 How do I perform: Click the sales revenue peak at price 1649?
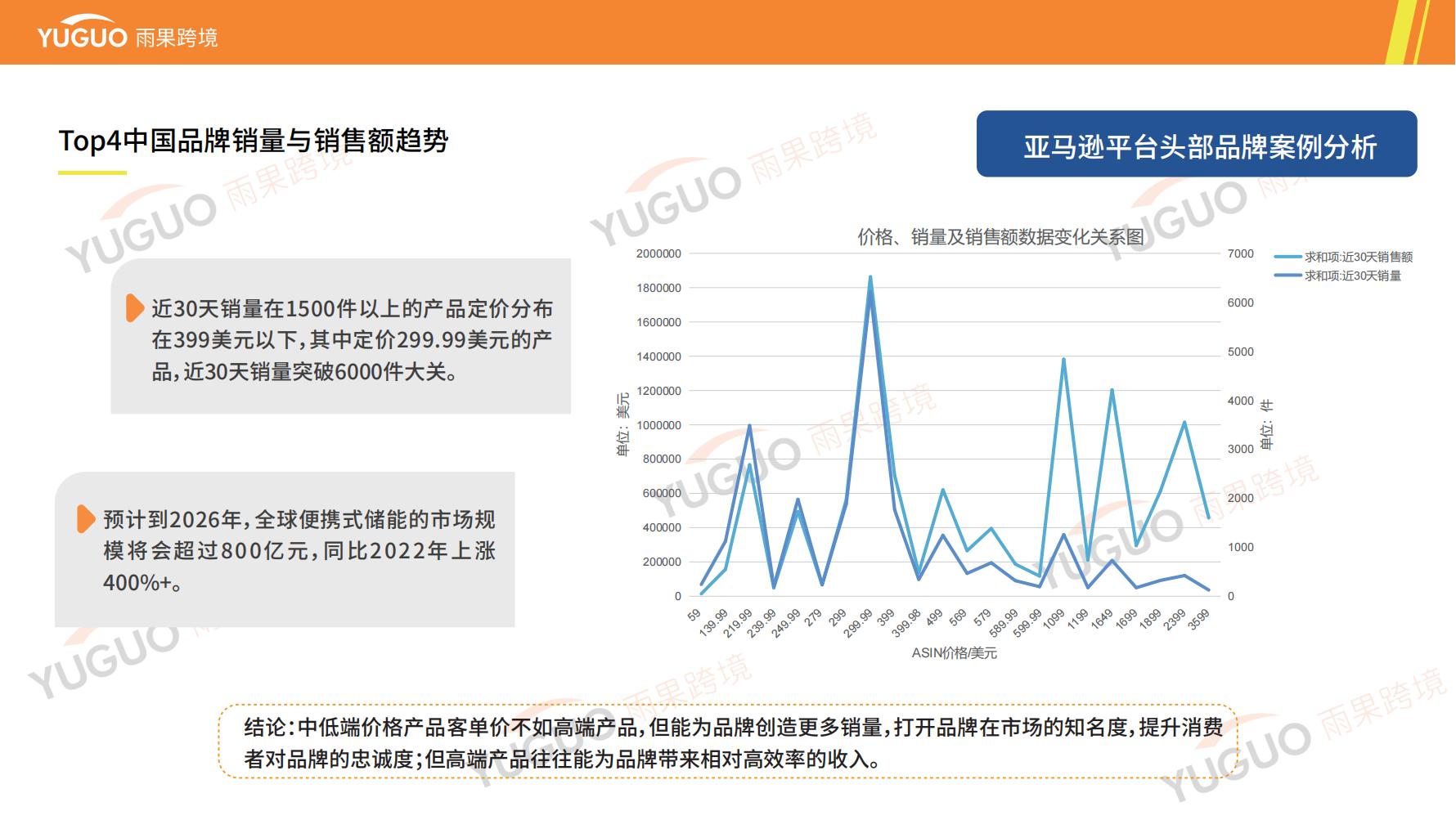point(1112,390)
